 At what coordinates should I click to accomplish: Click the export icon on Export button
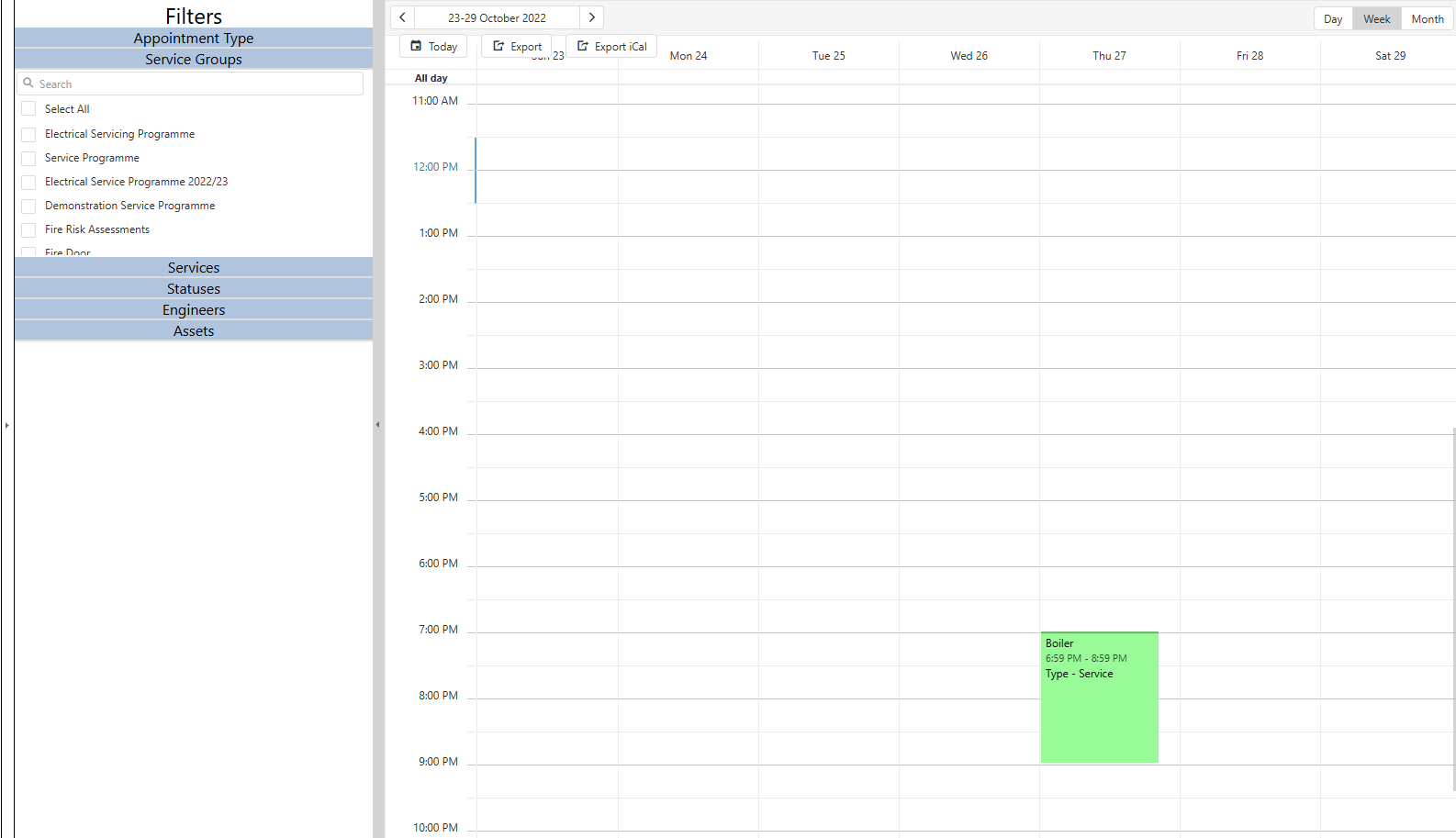click(498, 46)
